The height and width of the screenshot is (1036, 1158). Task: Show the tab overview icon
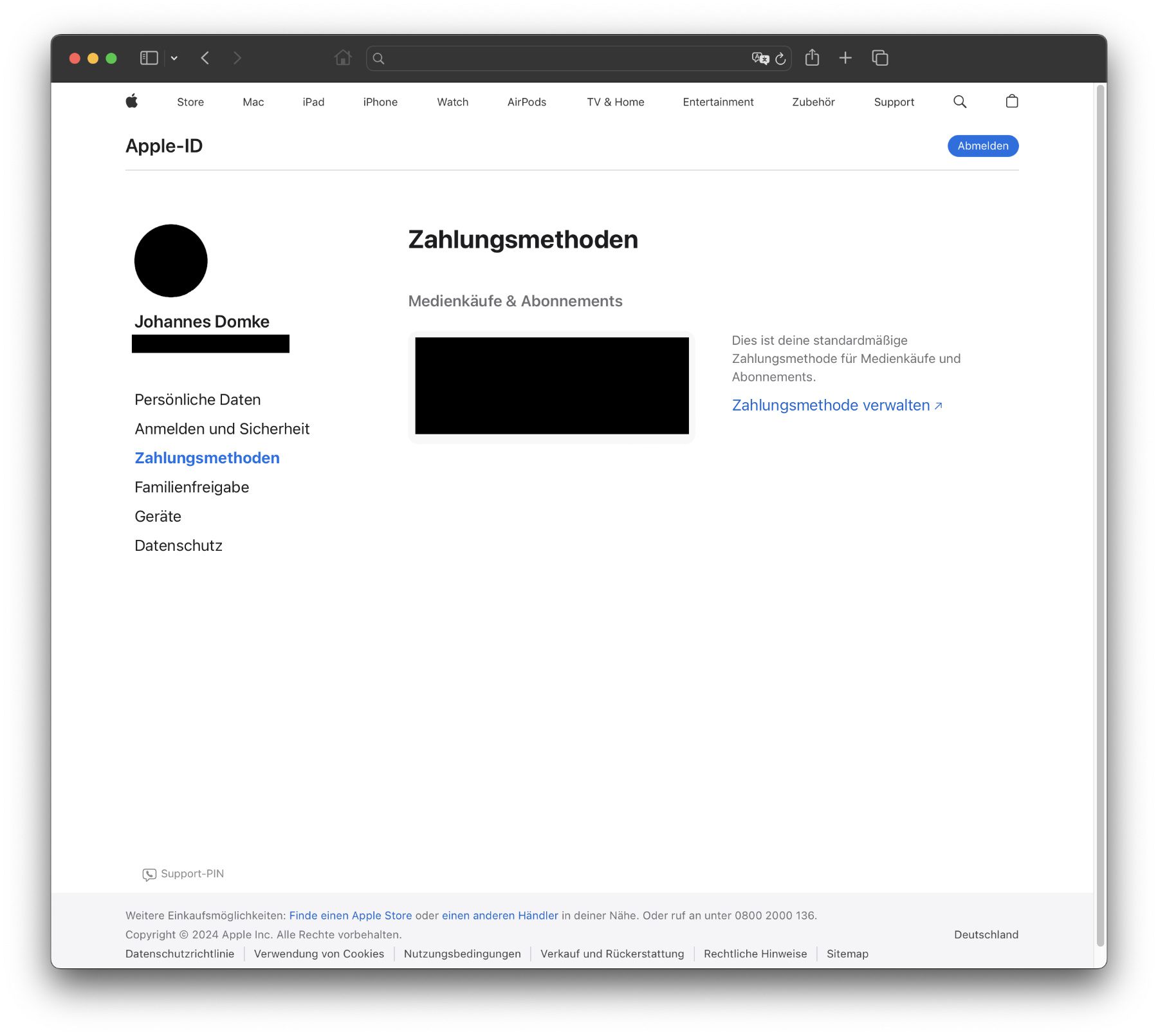880,58
